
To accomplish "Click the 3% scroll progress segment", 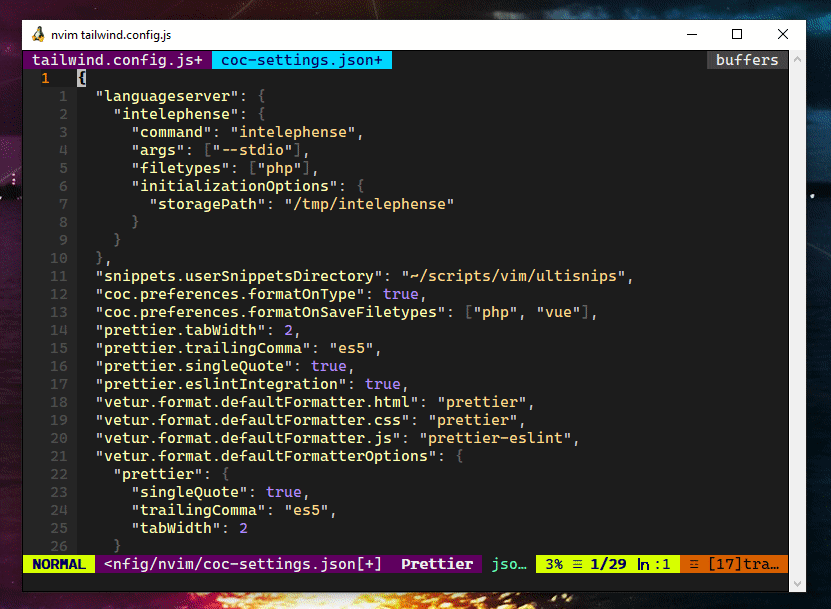I will (x=554, y=564).
